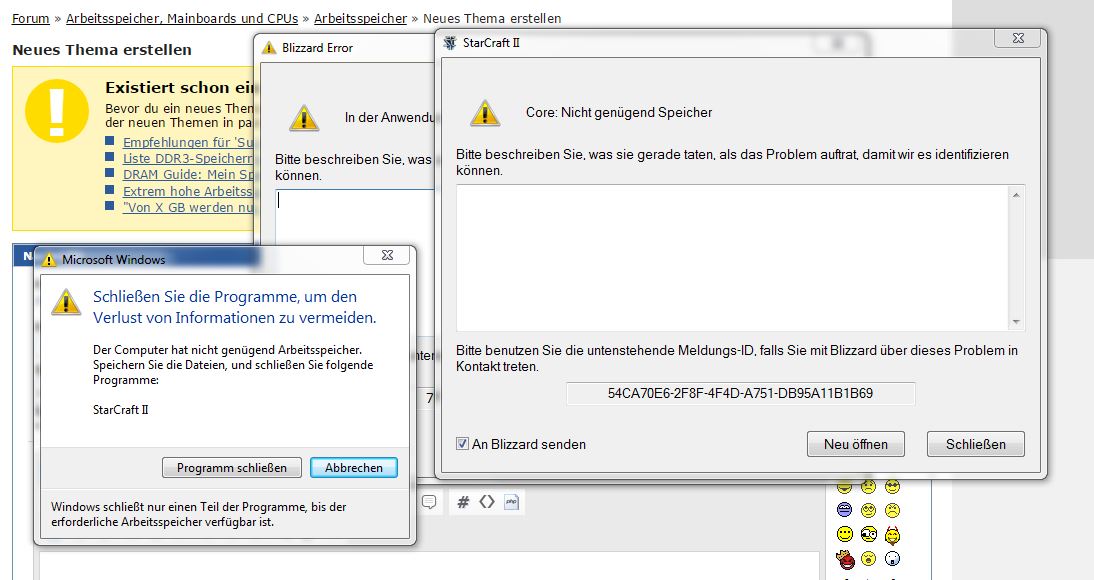Click the Meldungs-ID field 54CA70E6-2F8F

click(x=740, y=393)
